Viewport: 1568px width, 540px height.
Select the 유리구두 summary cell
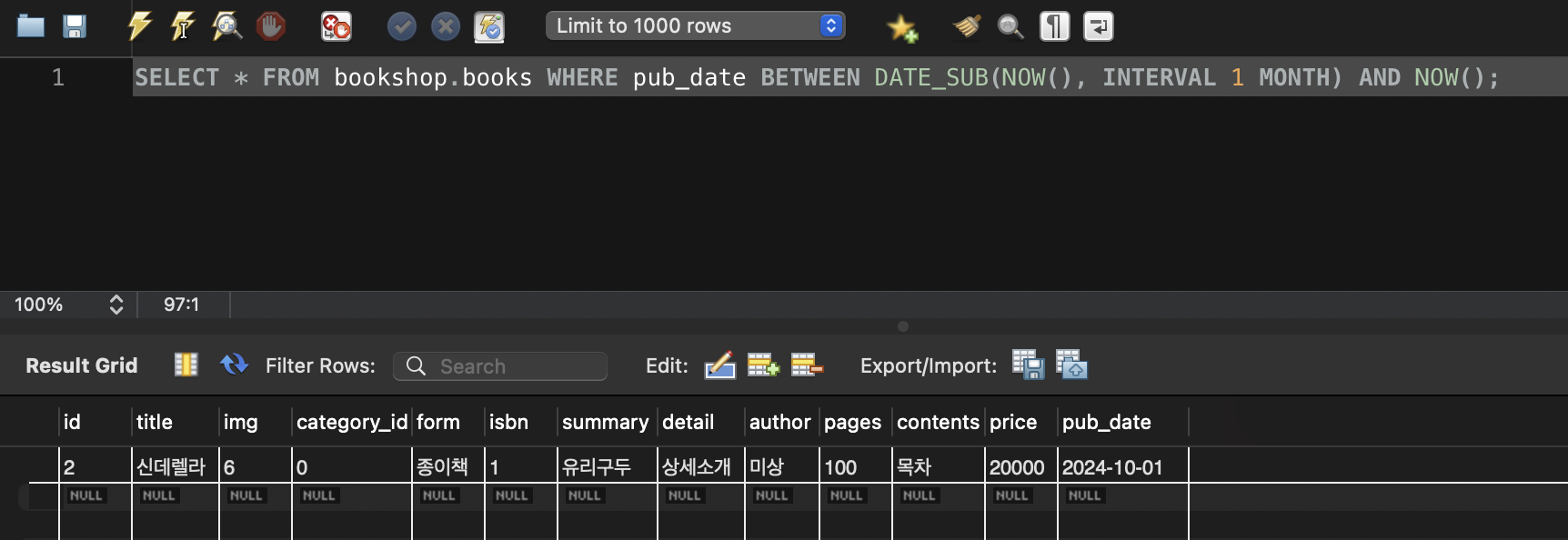607,466
